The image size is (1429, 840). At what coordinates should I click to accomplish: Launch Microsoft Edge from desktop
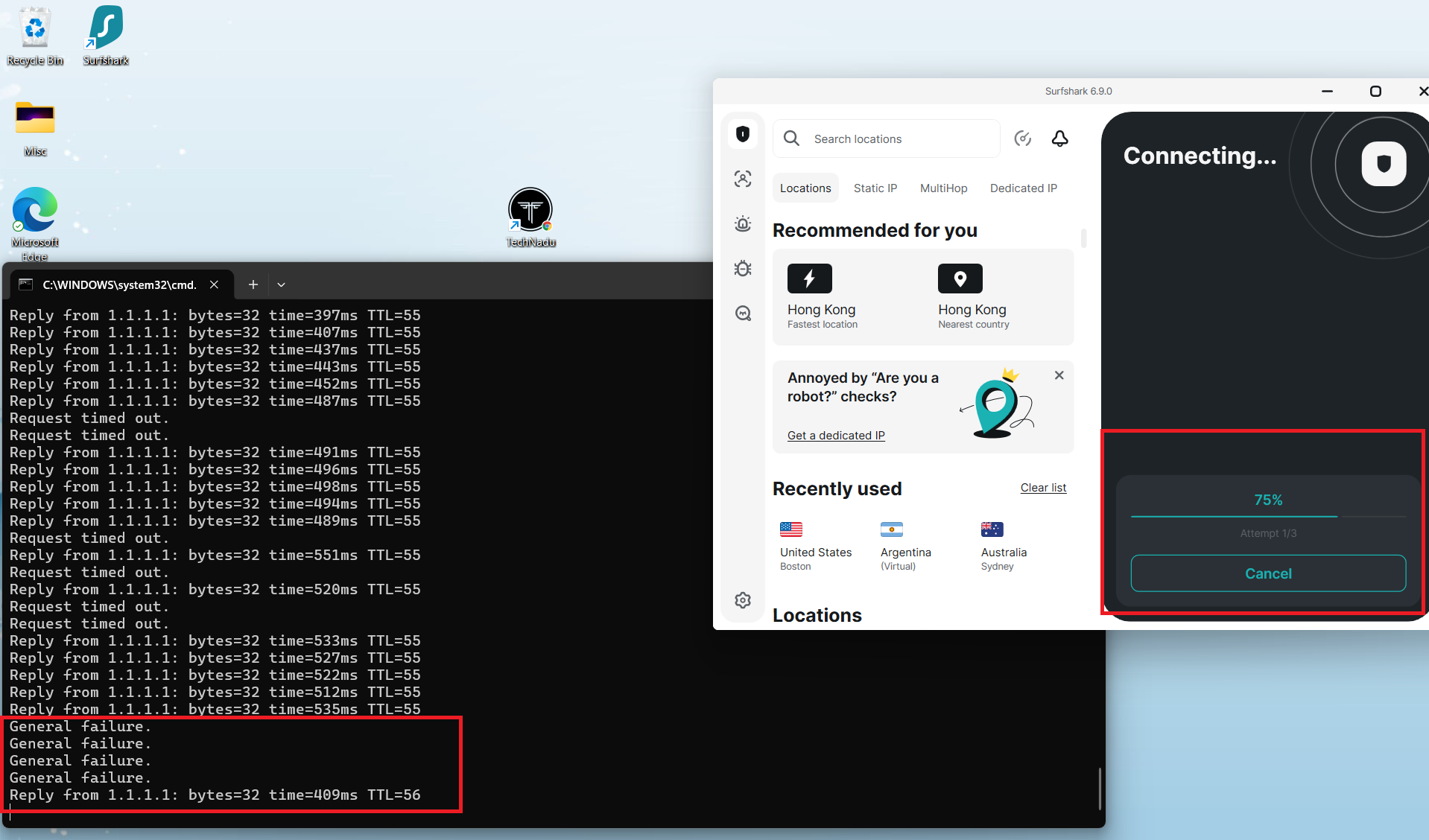pos(35,223)
